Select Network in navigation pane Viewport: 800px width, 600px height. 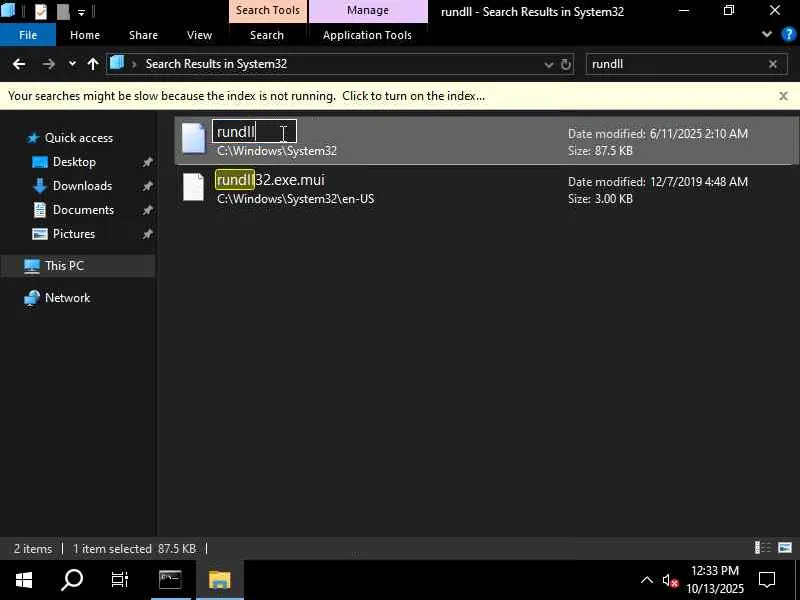click(x=67, y=298)
